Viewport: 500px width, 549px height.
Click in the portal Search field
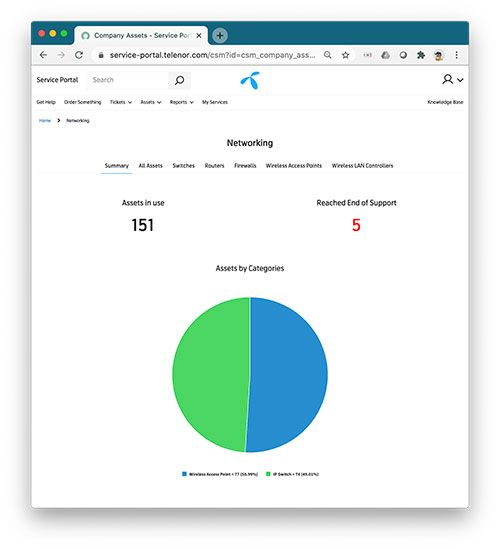[x=128, y=80]
